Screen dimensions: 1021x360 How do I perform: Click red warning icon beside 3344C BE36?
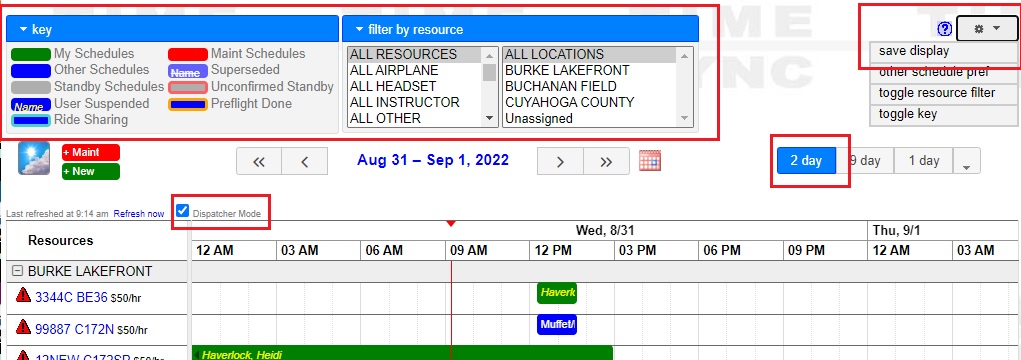[23, 295]
